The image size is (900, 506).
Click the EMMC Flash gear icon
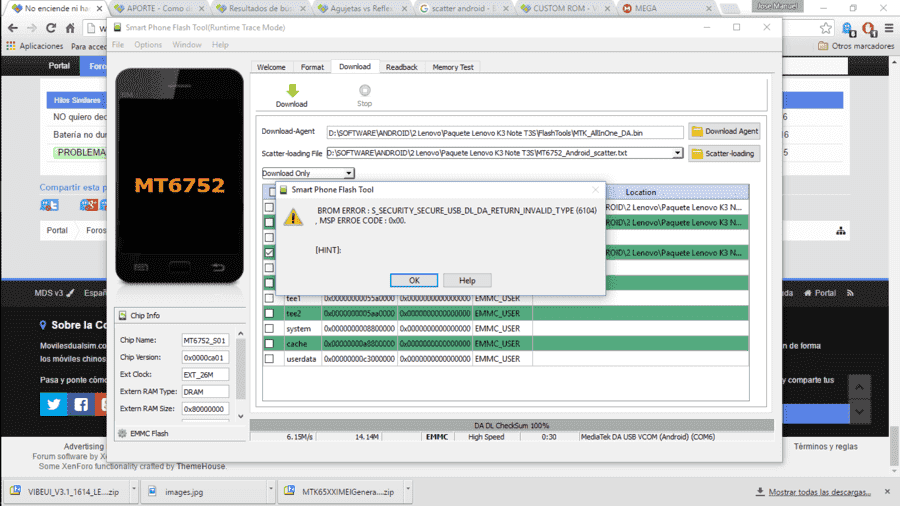tap(122, 434)
